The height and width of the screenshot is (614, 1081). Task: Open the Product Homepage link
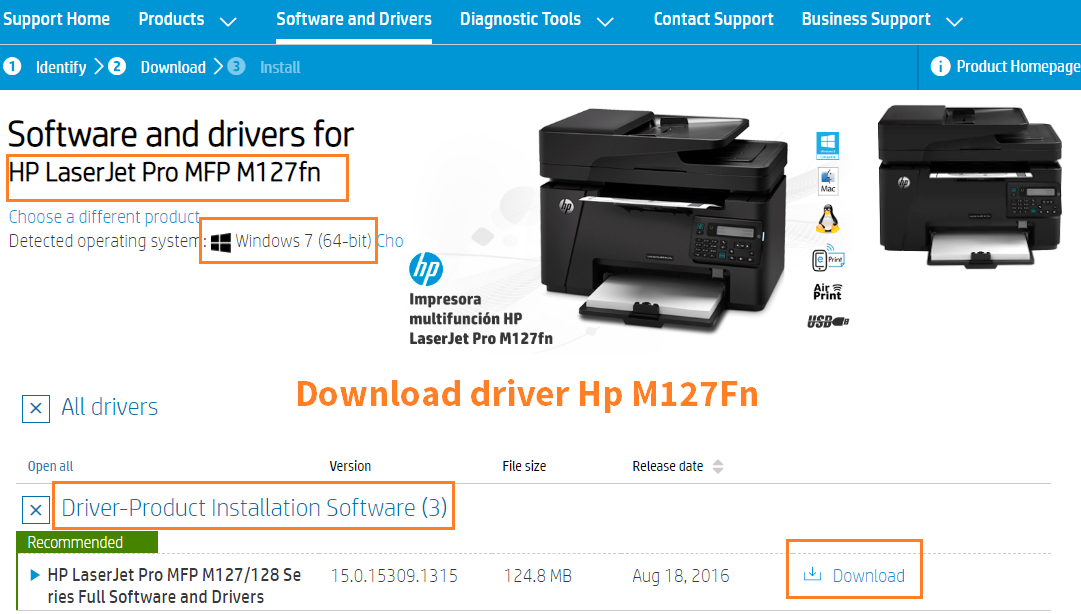coord(1018,66)
